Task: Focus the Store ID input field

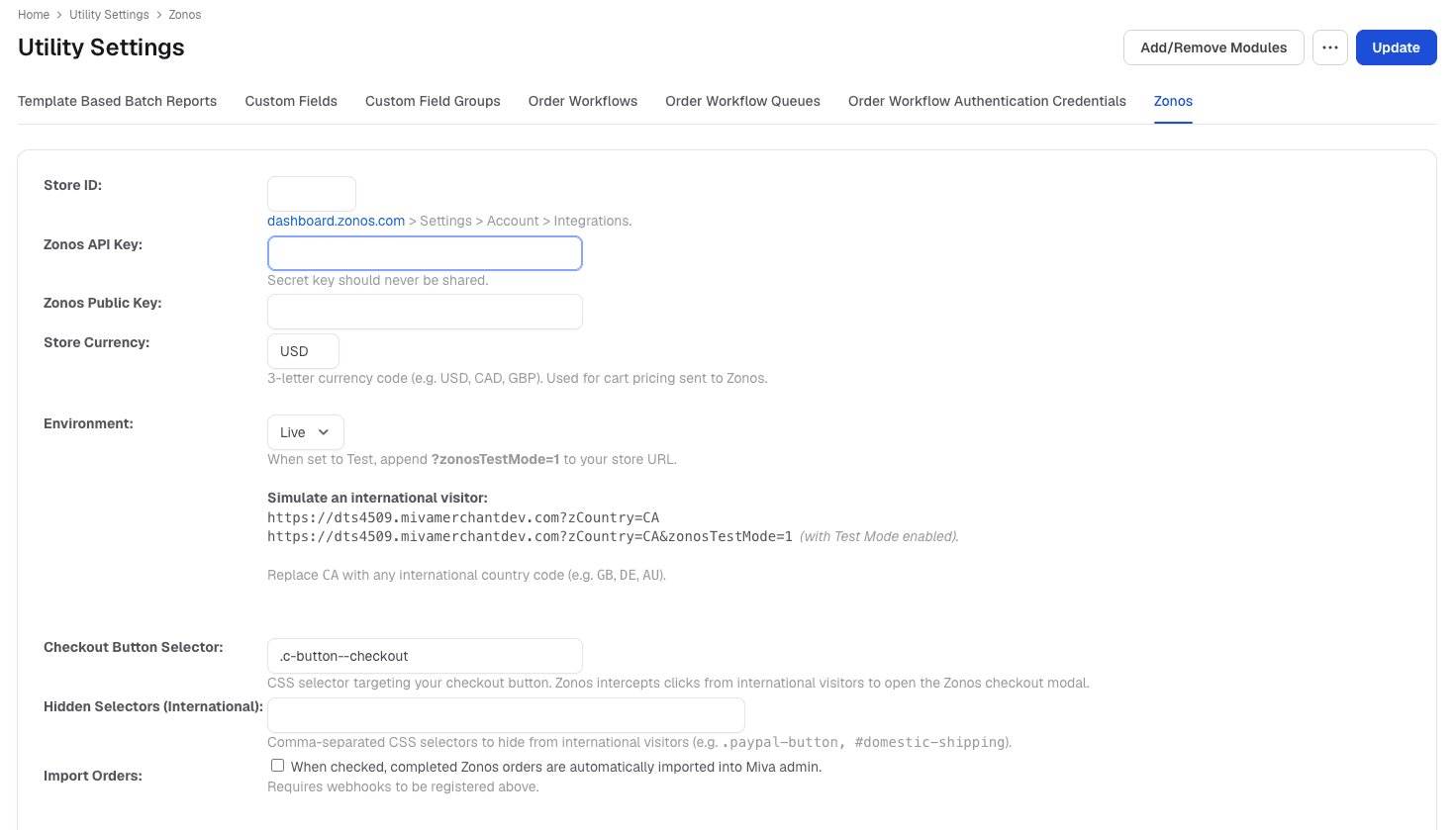Action: 312,194
